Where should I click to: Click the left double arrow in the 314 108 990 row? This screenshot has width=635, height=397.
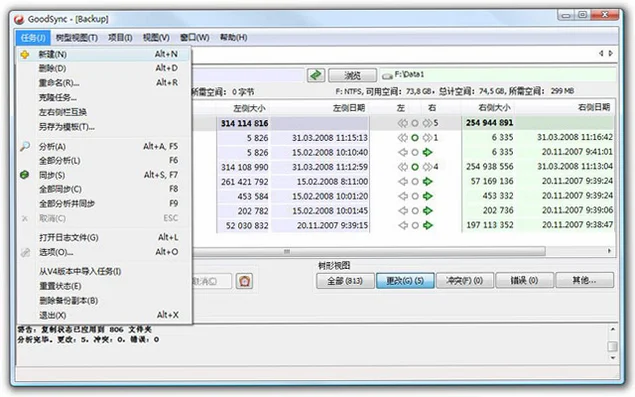click(x=403, y=167)
